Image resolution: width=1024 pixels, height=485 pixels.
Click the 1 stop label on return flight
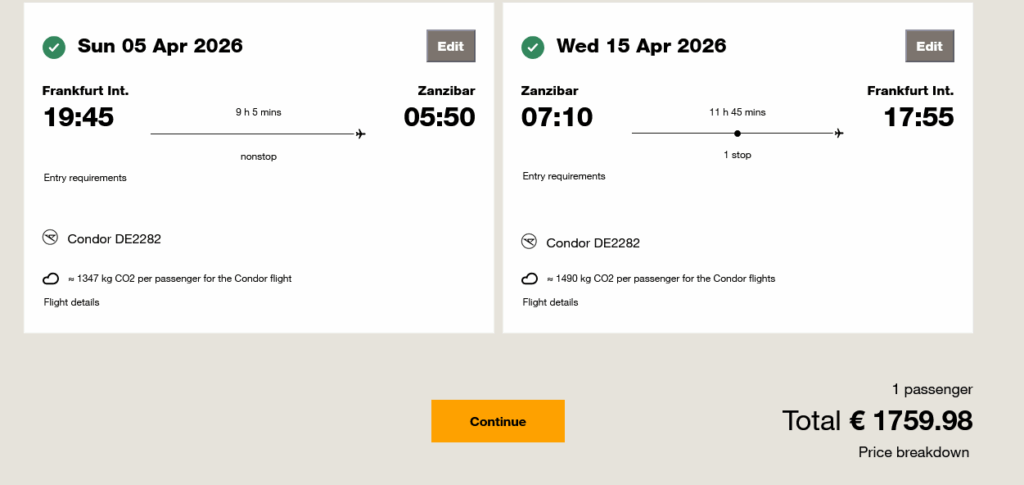point(737,155)
